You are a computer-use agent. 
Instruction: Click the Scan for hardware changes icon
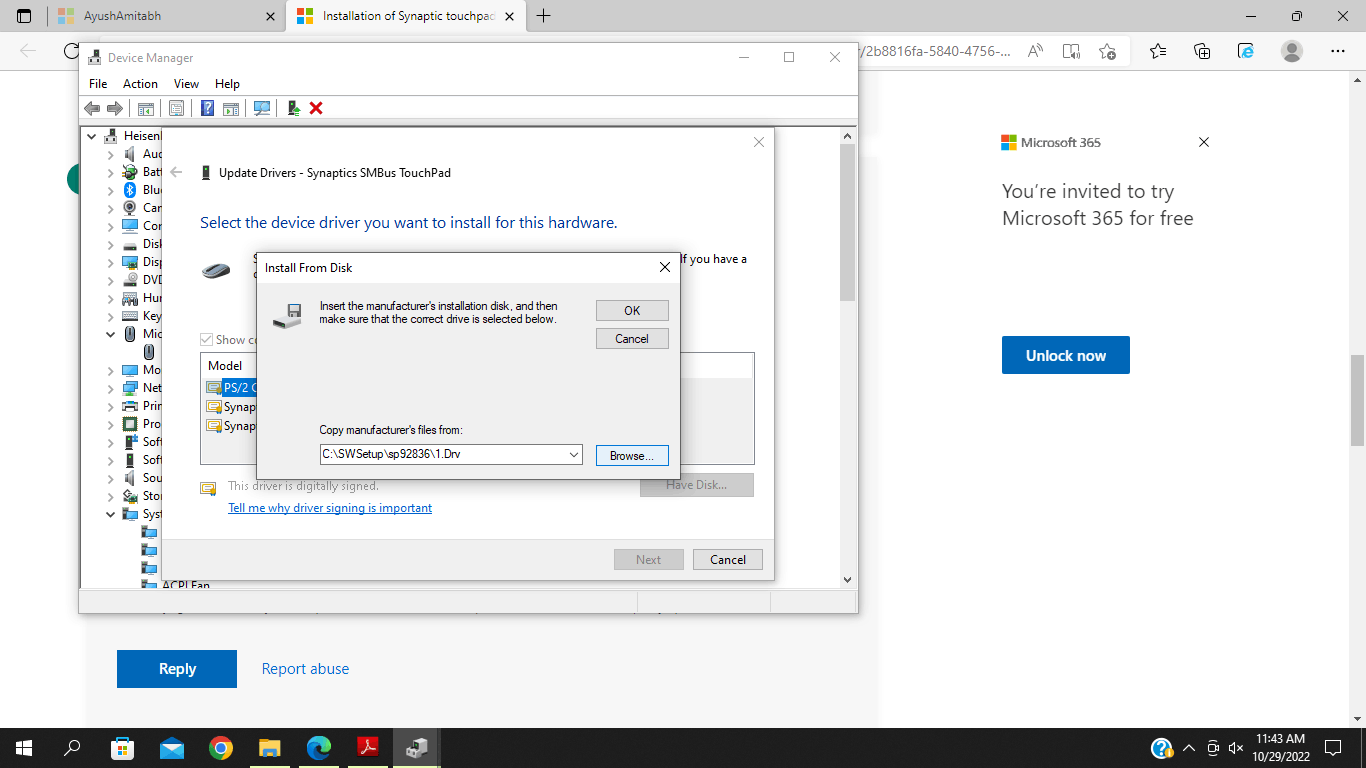262,108
